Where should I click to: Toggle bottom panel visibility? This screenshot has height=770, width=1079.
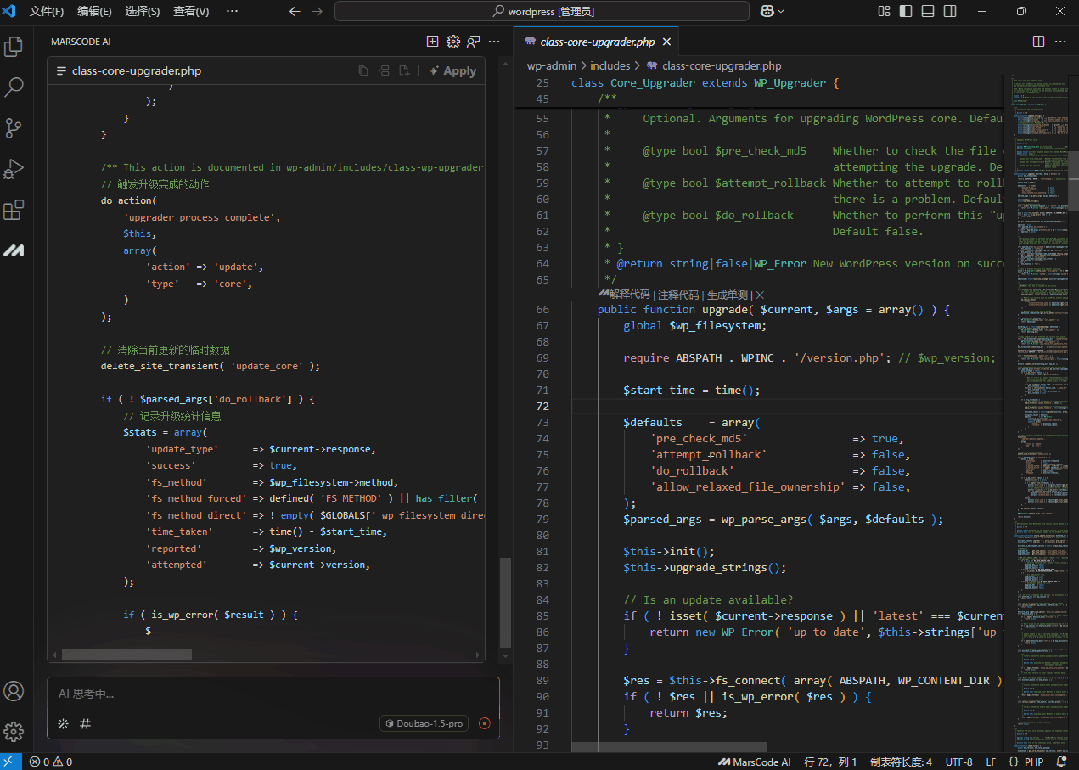[x=928, y=11]
